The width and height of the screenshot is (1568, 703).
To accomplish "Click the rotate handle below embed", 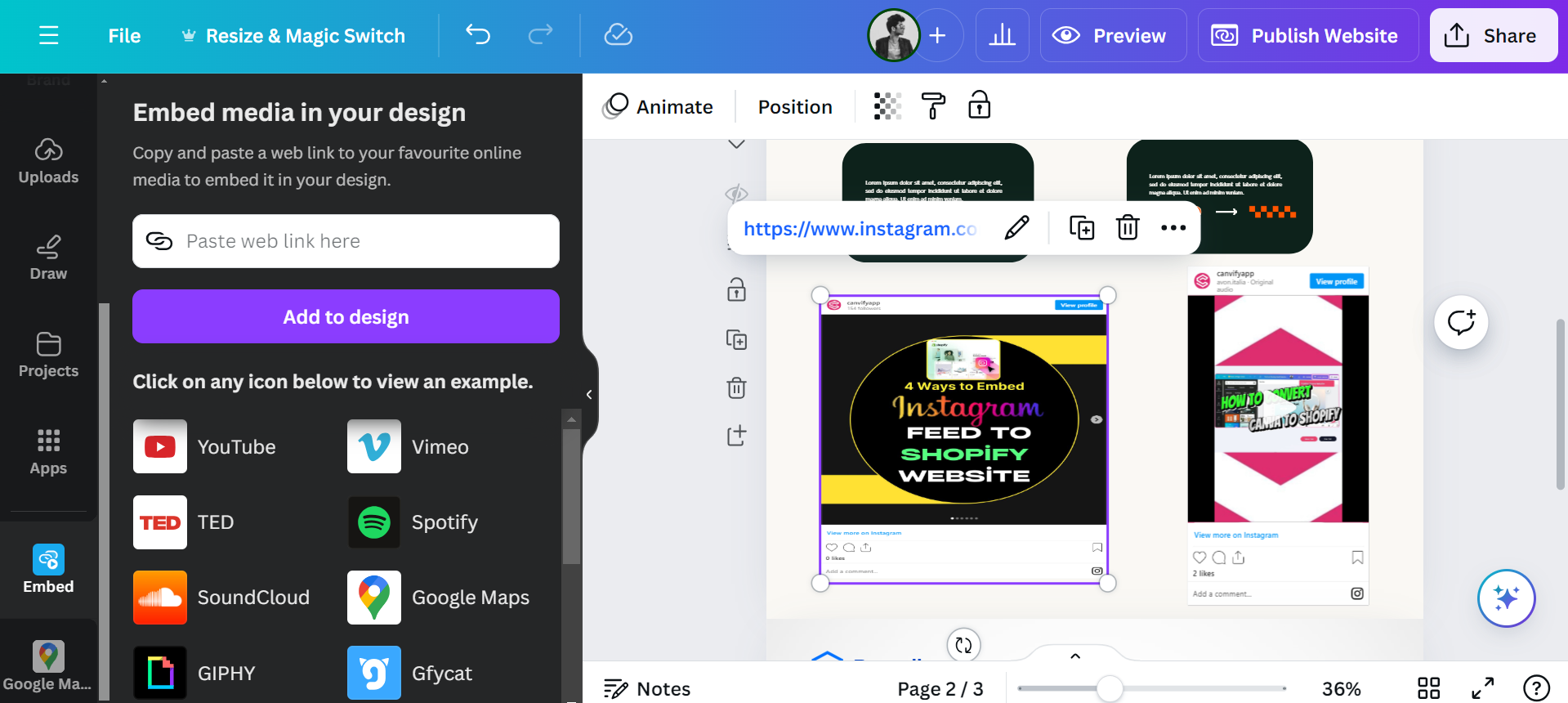I will tap(963, 645).
